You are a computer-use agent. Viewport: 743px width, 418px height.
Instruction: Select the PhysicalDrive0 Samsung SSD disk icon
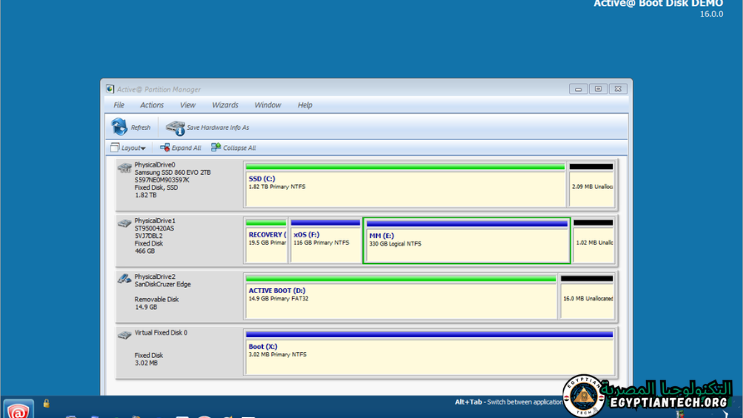pyautogui.click(x=124, y=168)
